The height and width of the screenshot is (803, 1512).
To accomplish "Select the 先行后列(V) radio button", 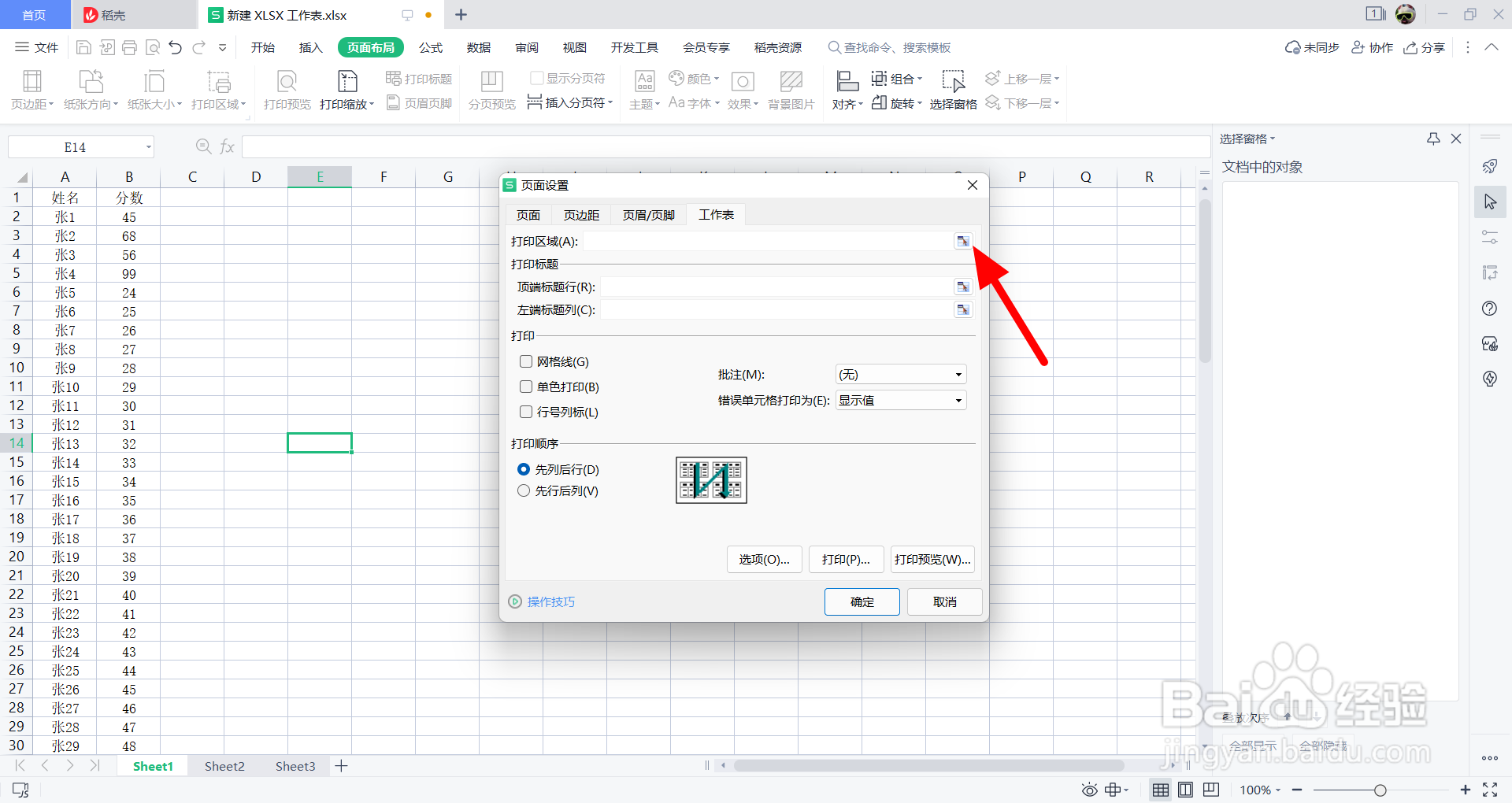I will (524, 490).
